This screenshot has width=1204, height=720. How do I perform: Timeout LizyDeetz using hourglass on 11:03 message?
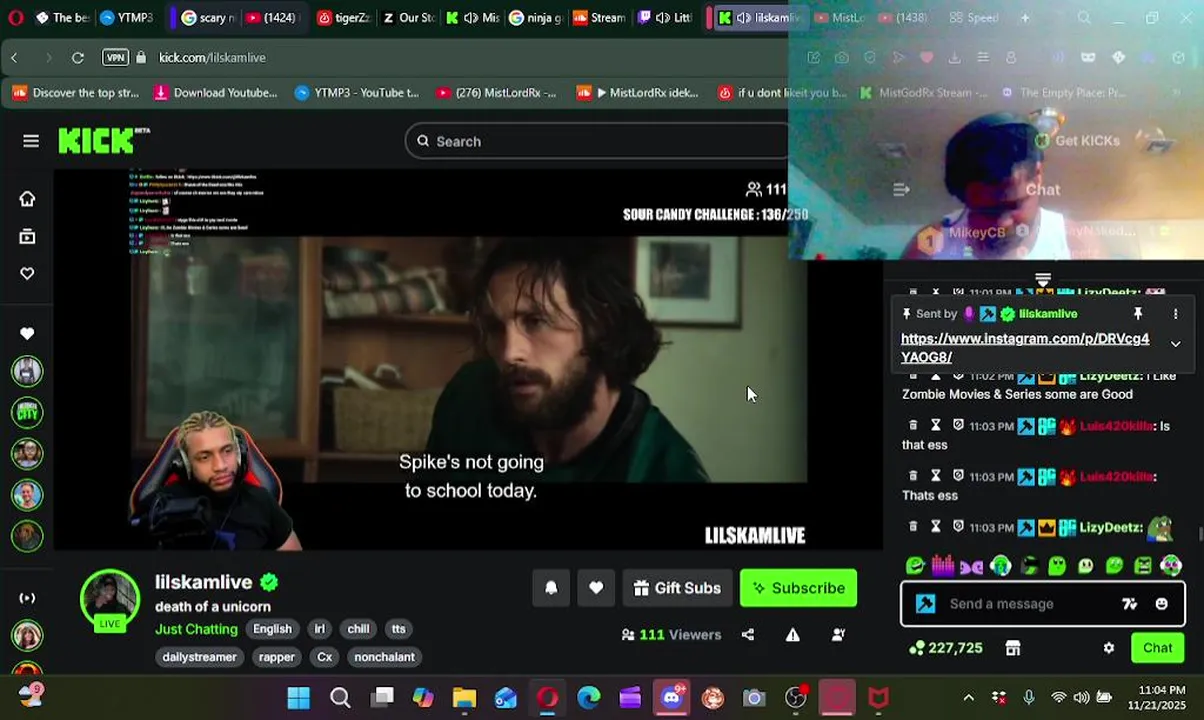point(936,527)
